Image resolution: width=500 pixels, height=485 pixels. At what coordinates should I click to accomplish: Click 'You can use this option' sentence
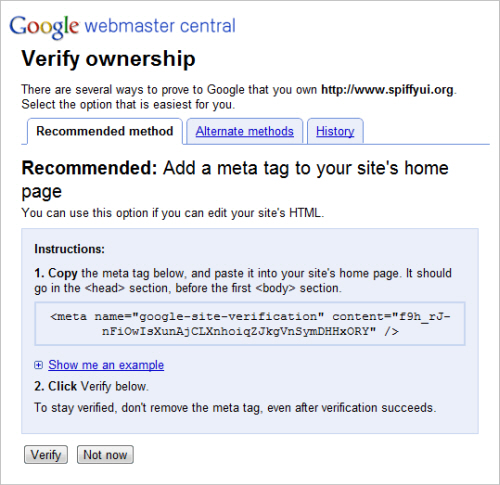tap(173, 213)
